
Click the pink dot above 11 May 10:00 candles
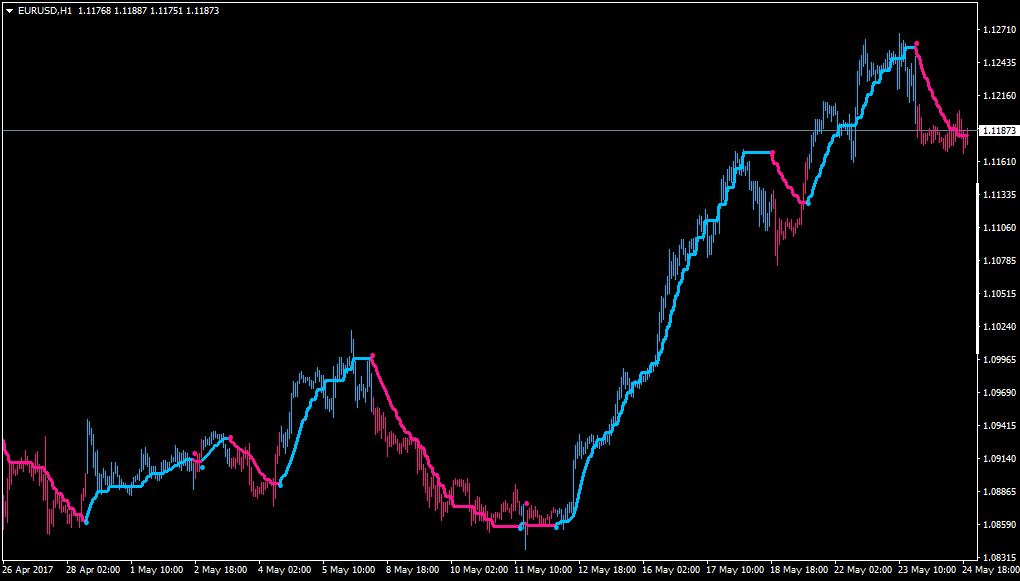point(526,504)
